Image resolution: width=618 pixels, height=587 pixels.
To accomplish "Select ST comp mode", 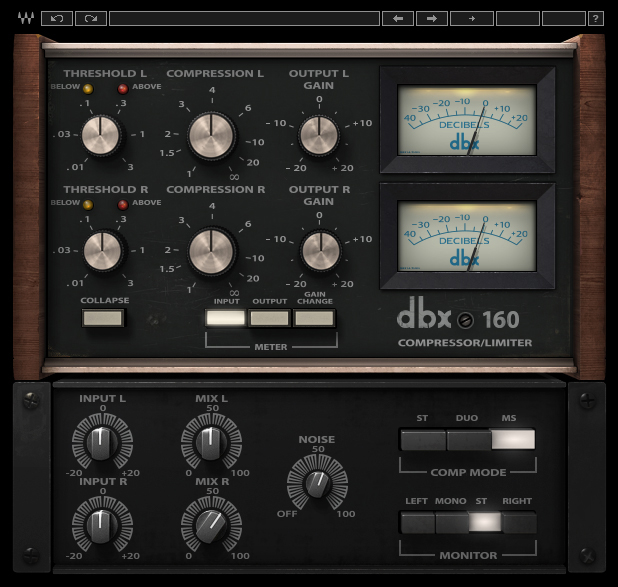I will (x=423, y=440).
